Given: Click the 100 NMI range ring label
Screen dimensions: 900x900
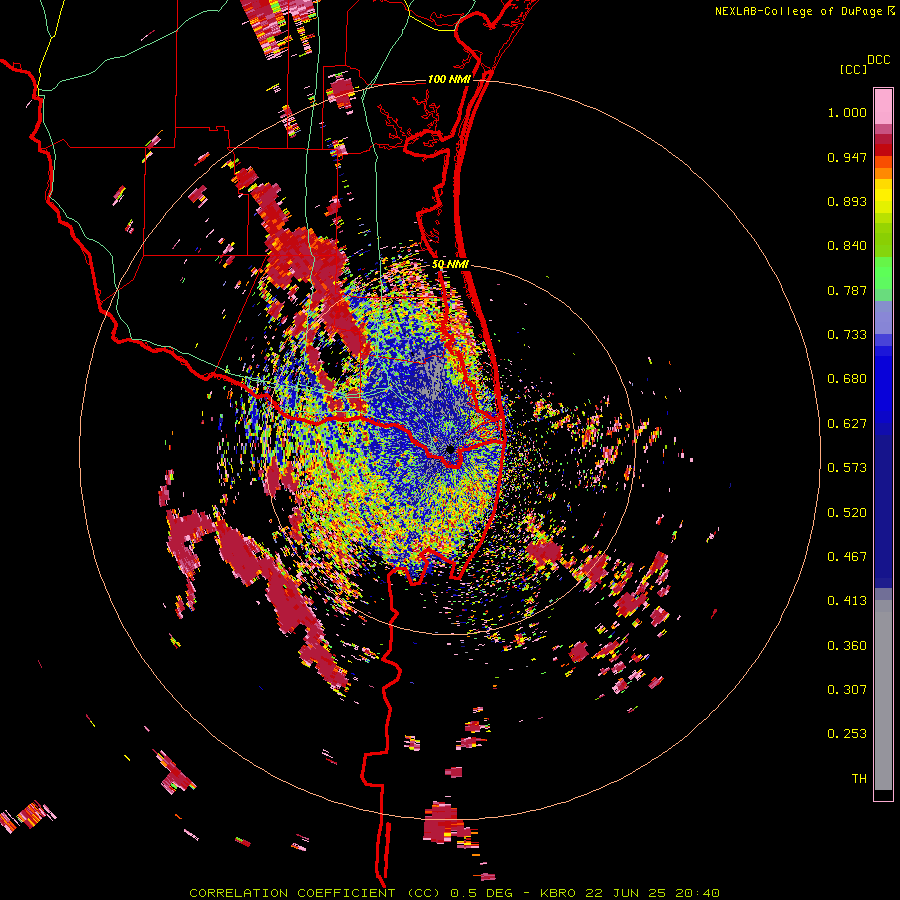Looking at the screenshot, I should [x=449, y=79].
